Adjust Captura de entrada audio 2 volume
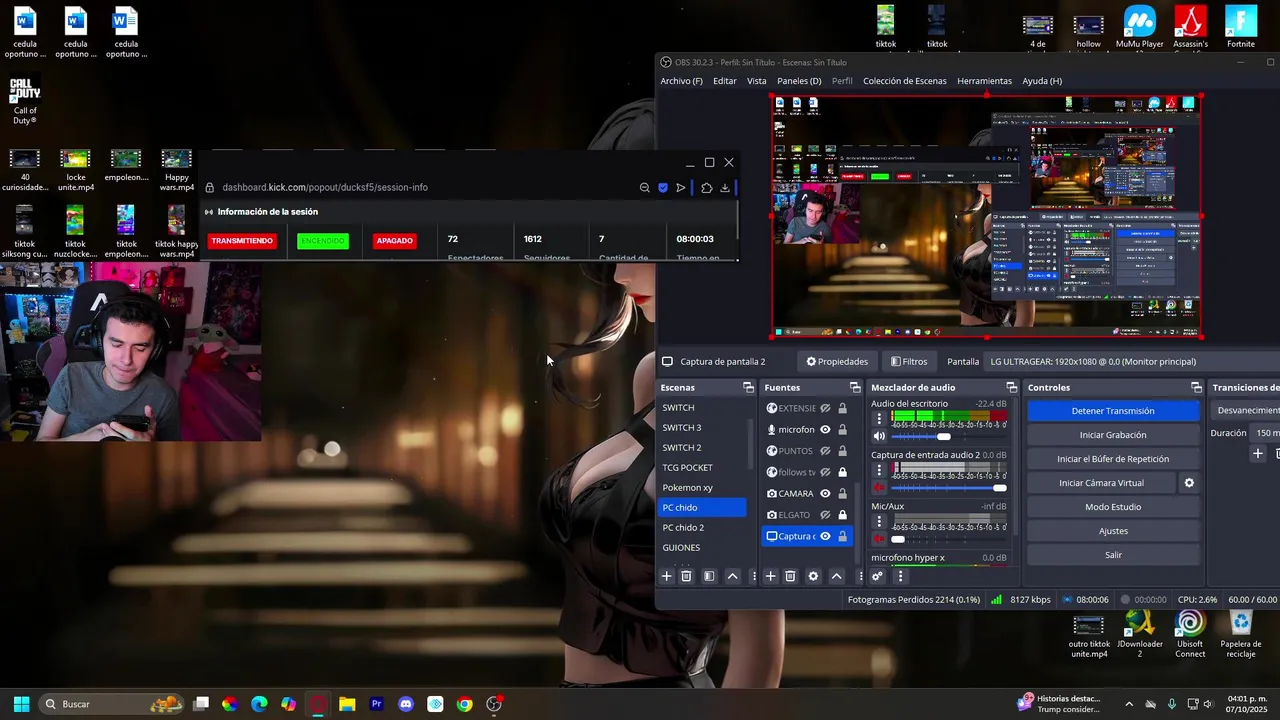Viewport: 1280px width, 720px height. click(x=949, y=488)
